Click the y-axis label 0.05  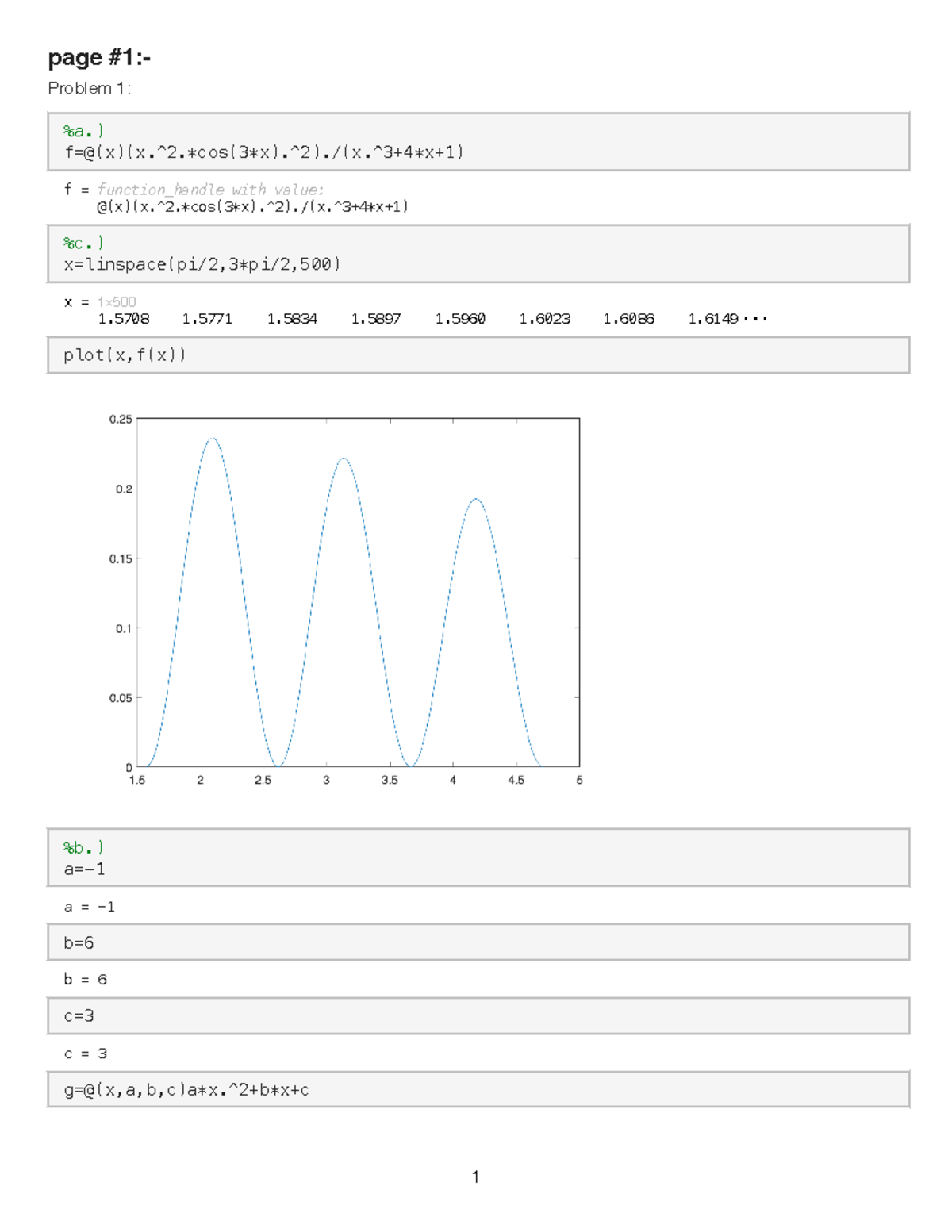tap(121, 699)
